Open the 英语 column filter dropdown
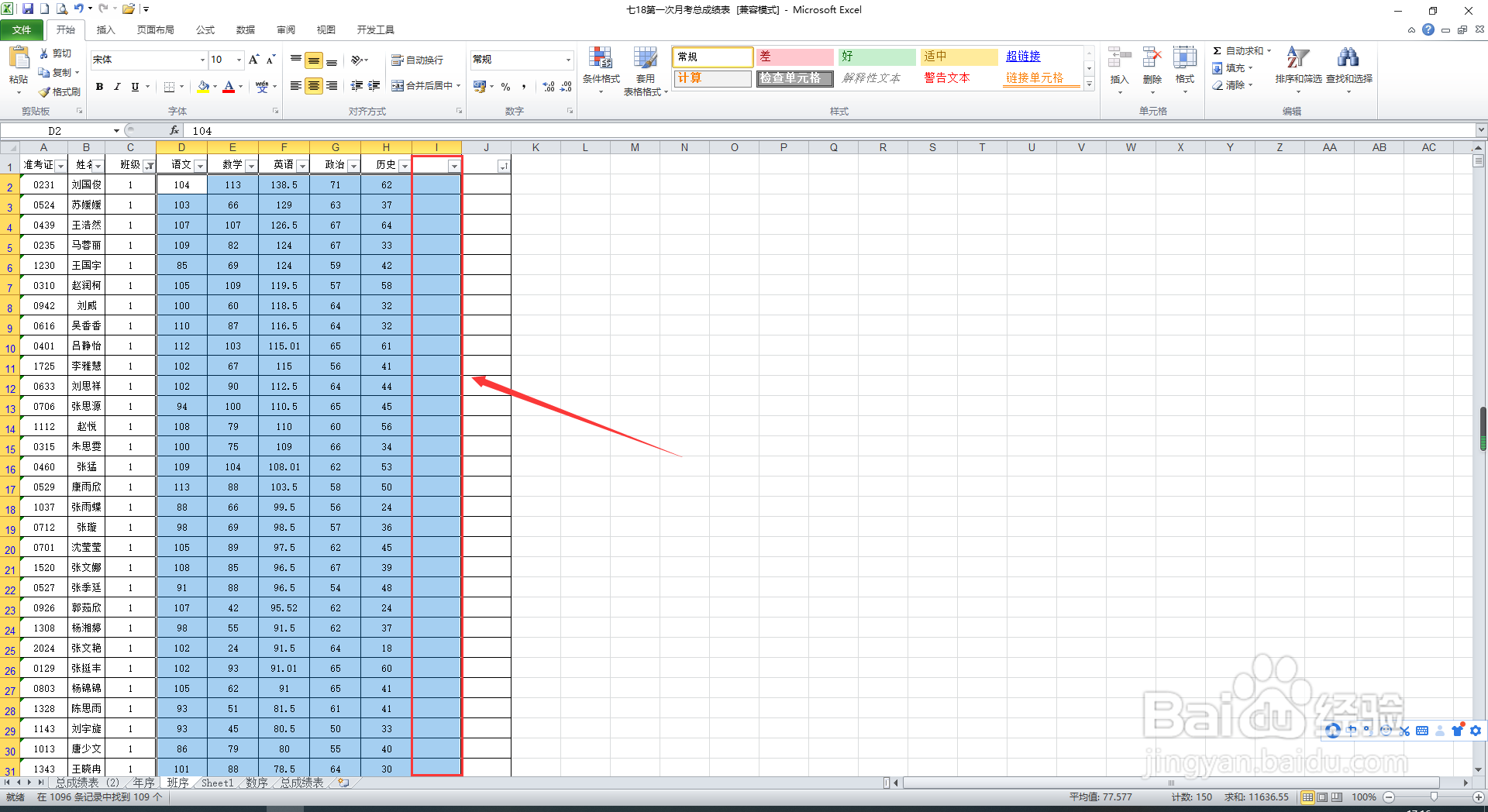This screenshot has height=812, width=1488. pos(302,166)
